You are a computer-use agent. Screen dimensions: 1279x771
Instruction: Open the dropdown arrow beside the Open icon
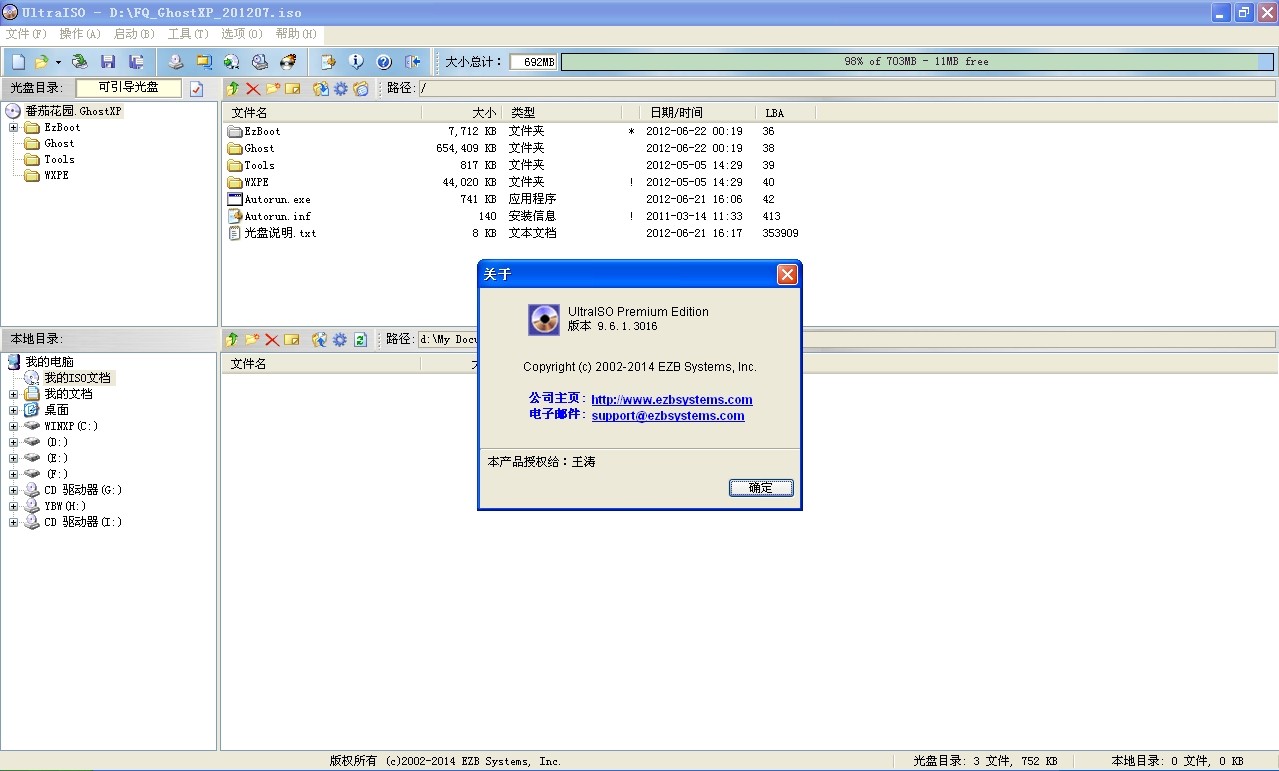pyautogui.click(x=58, y=62)
